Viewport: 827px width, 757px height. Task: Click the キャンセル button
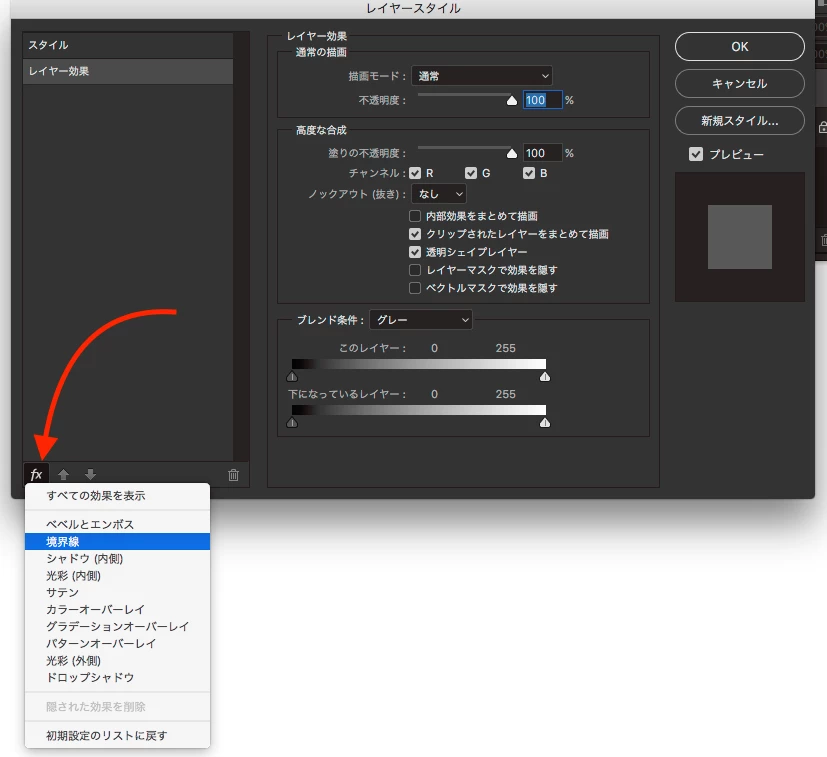[739, 83]
